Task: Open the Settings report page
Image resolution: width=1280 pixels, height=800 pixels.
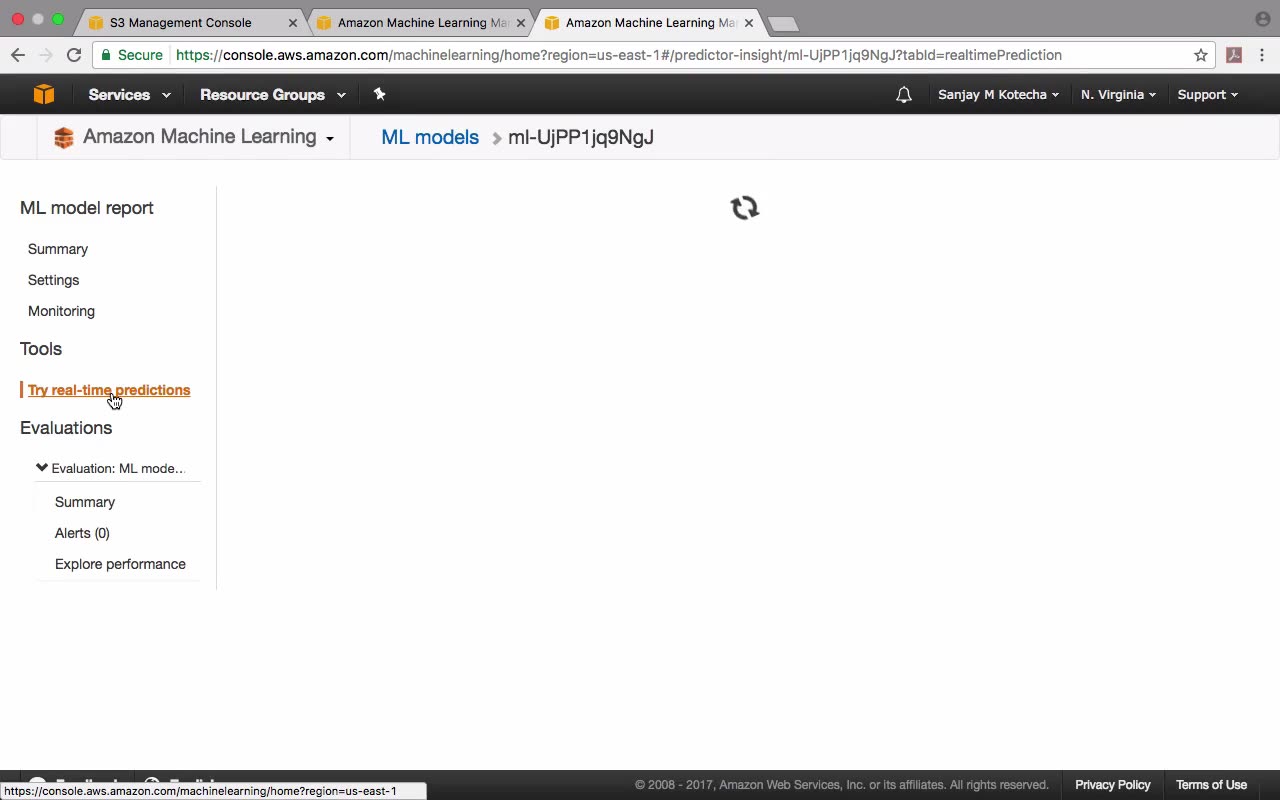Action: coord(54,280)
